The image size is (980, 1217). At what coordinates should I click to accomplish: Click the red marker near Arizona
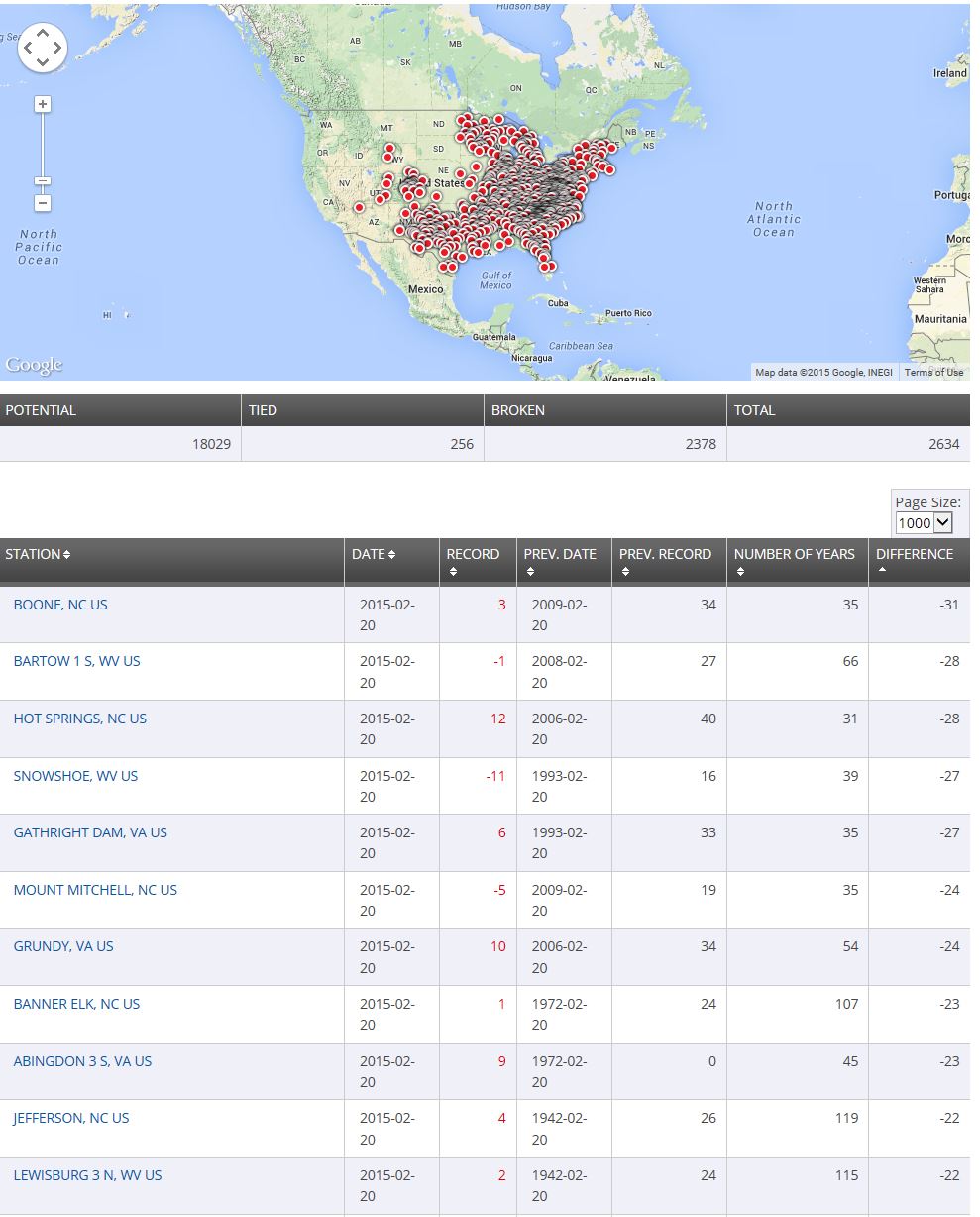point(359,208)
